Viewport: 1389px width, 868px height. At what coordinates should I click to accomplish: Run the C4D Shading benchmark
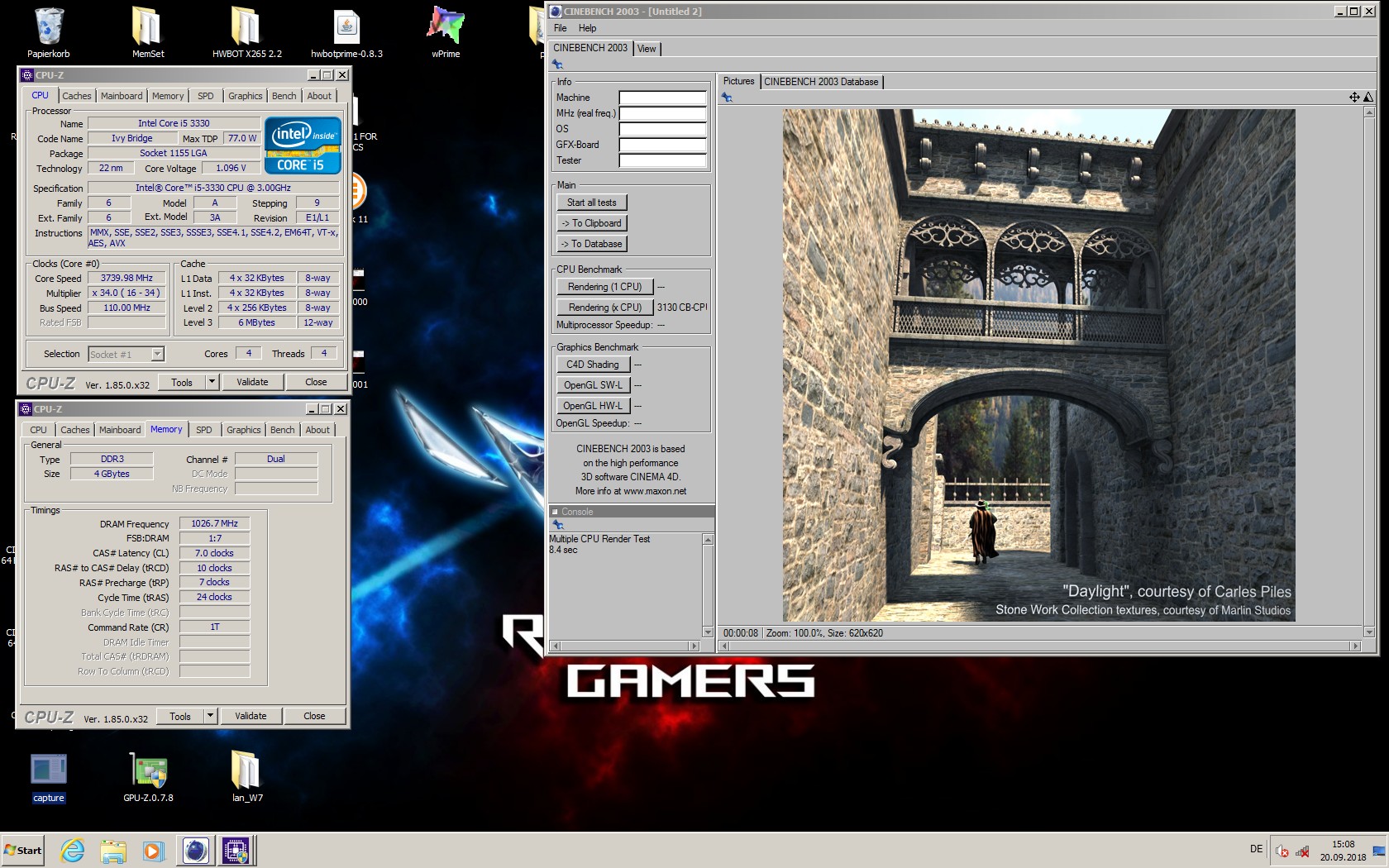tap(593, 365)
